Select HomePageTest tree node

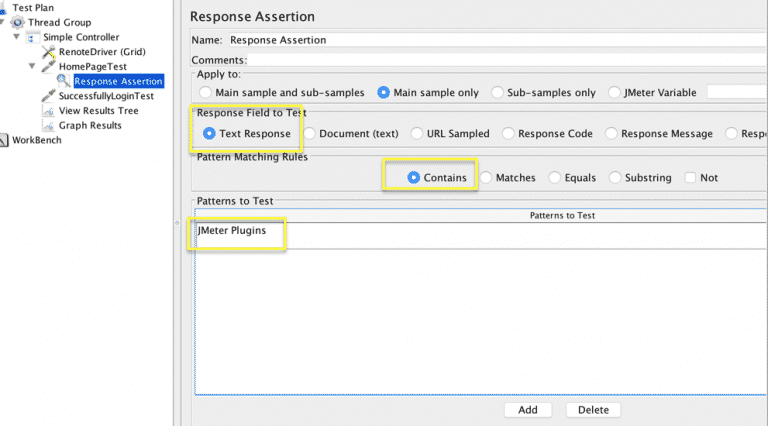93,67
